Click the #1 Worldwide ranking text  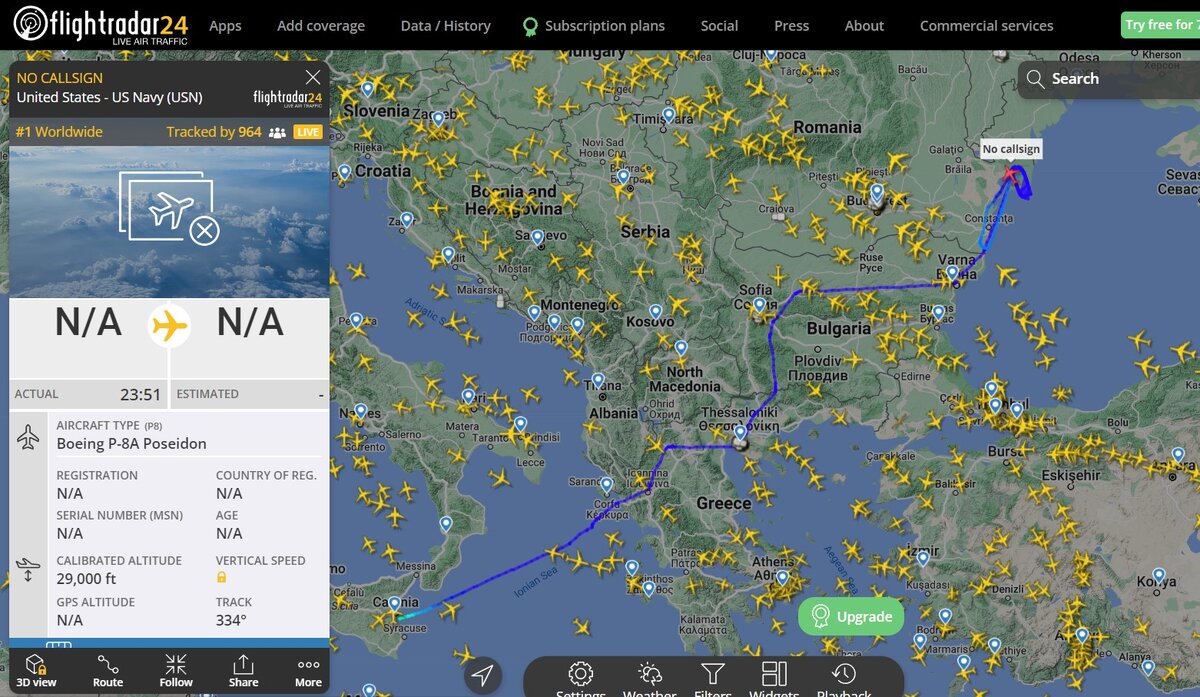(x=60, y=132)
